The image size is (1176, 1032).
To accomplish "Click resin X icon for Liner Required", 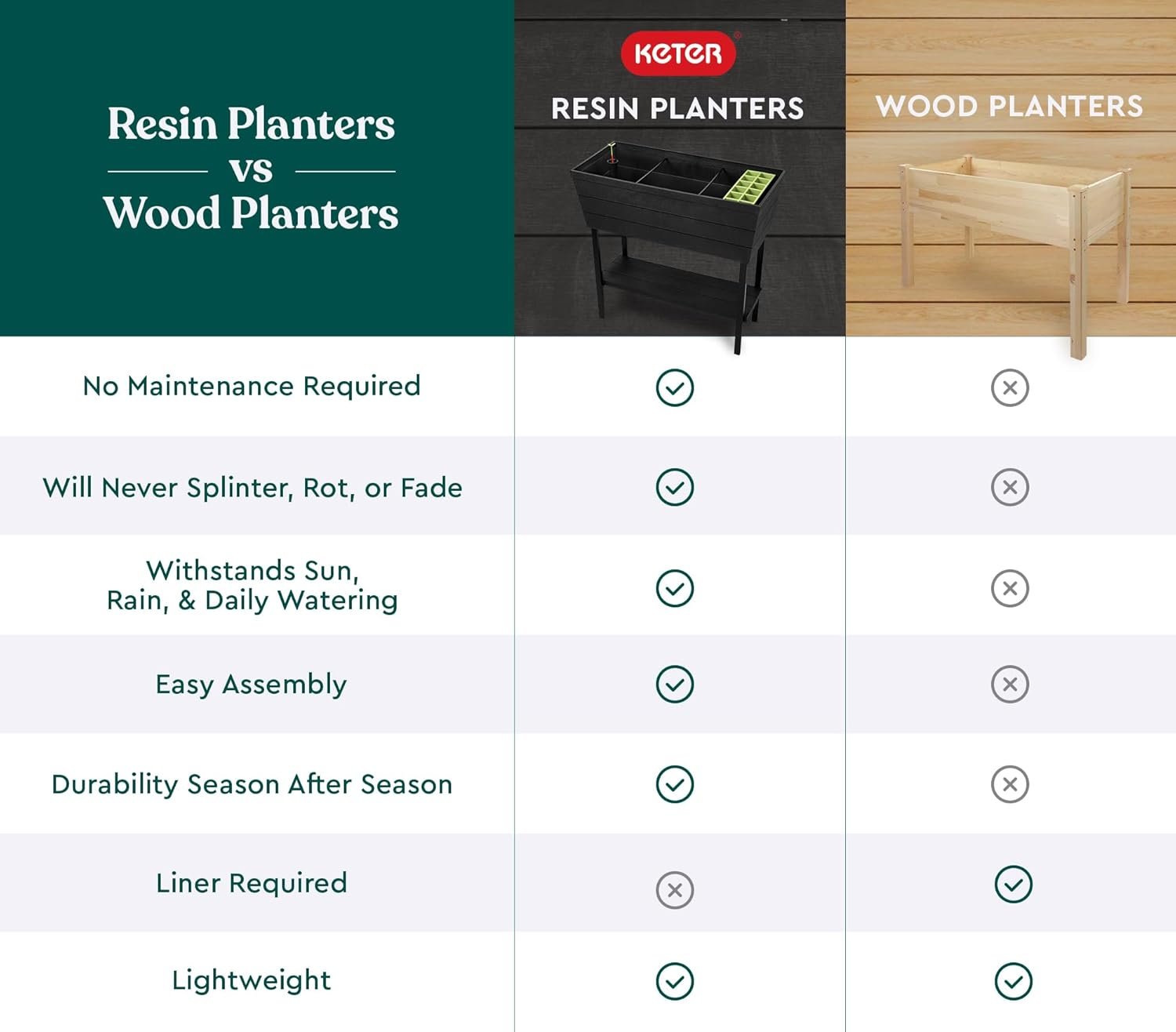I will [x=675, y=890].
